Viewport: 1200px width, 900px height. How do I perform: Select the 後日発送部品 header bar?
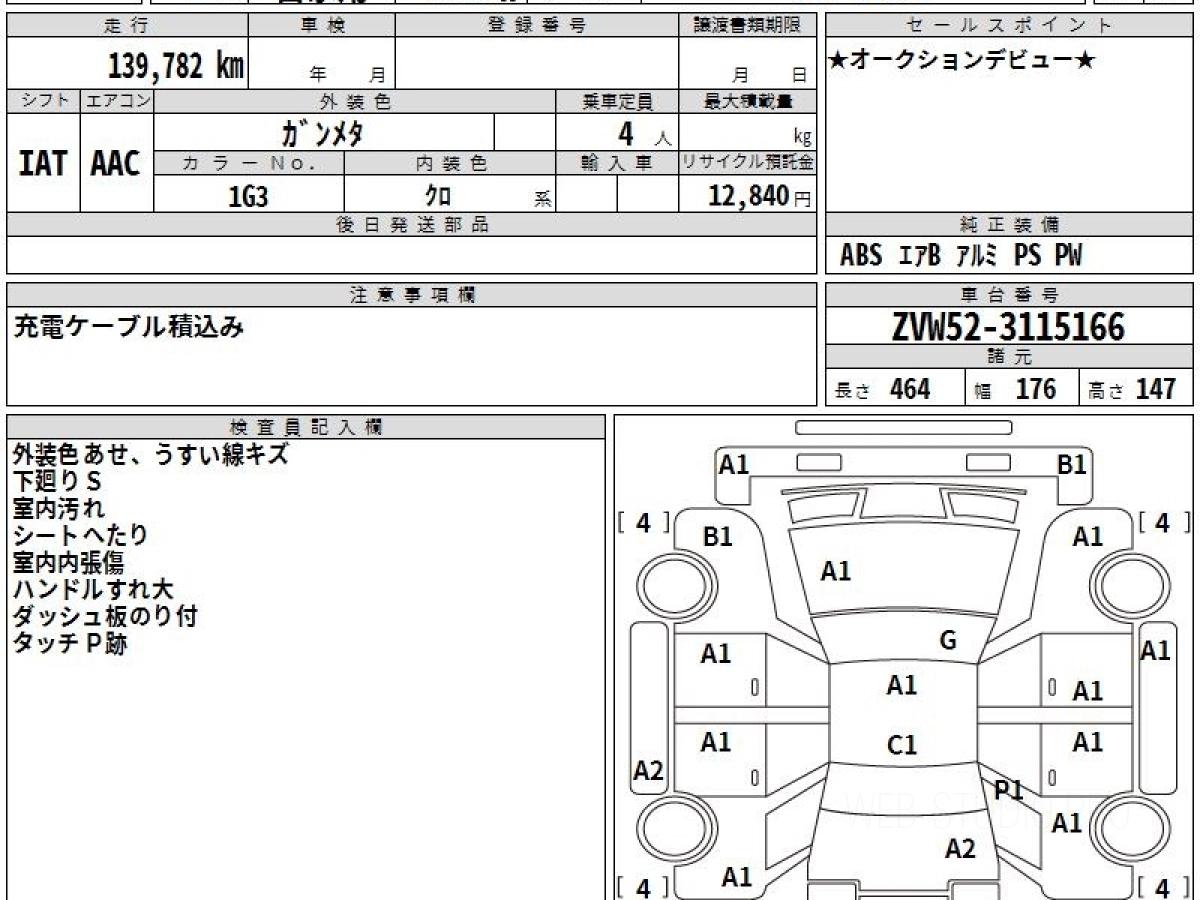pos(412,225)
